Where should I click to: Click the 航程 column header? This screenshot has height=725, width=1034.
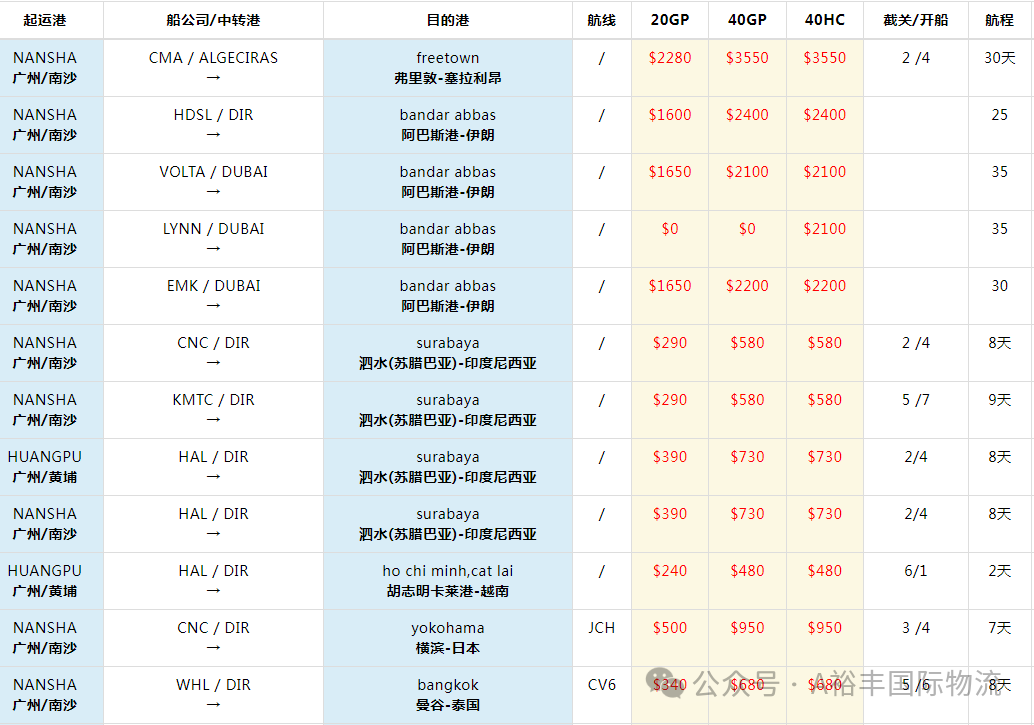[x=1000, y=20]
